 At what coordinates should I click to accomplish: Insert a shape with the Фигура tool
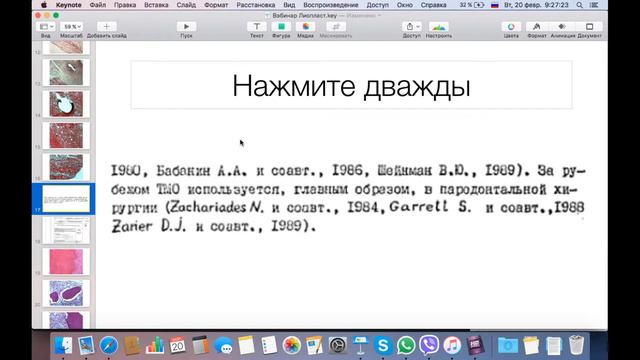tap(281, 27)
